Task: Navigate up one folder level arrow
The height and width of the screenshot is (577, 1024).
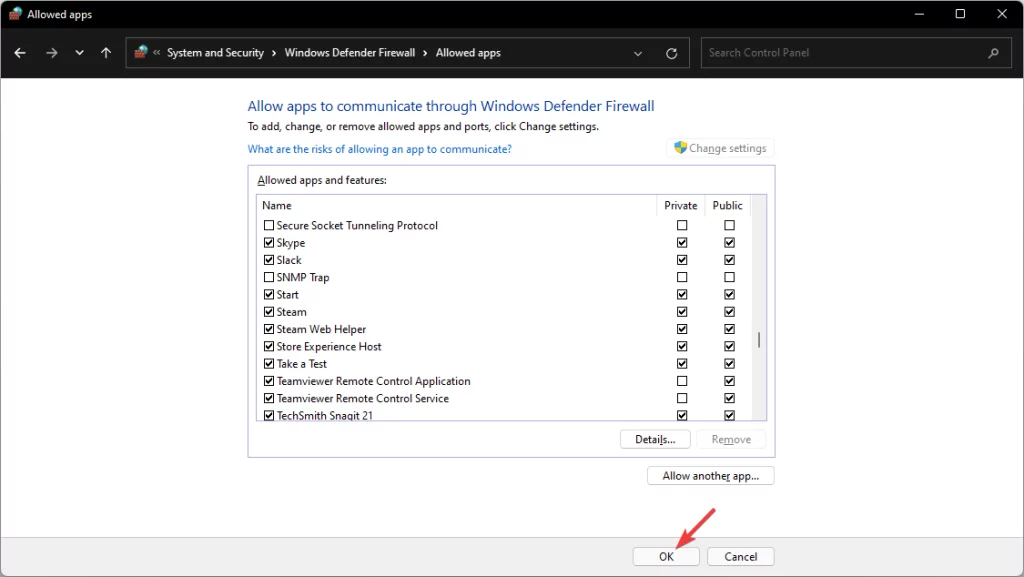Action: (105, 52)
